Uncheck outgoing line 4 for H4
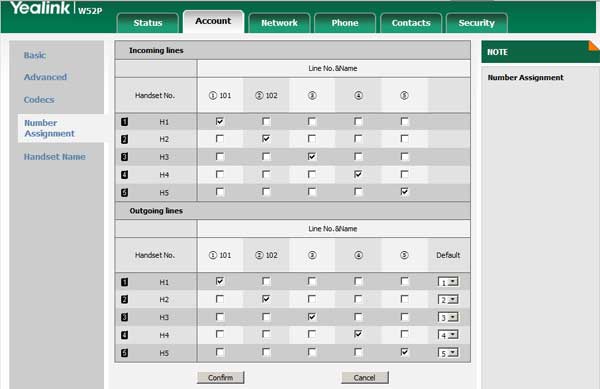The width and height of the screenshot is (600, 389). click(358, 334)
